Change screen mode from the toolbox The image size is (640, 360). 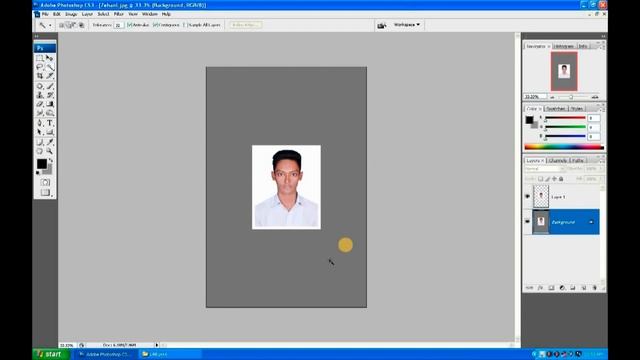pyautogui.click(x=45, y=193)
